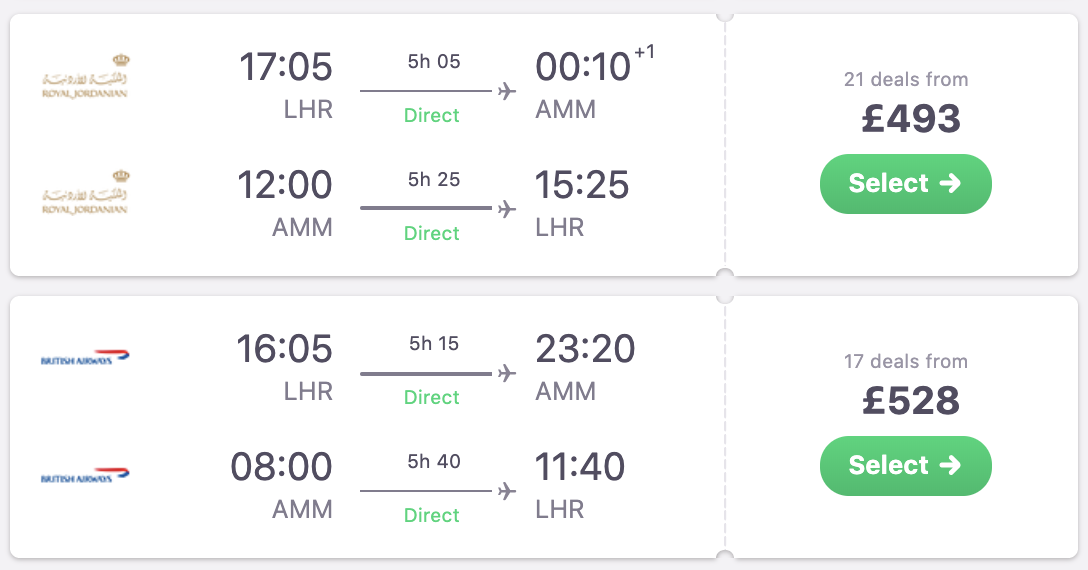Click '17 deals from' label
The height and width of the screenshot is (570, 1088).
pos(906,362)
